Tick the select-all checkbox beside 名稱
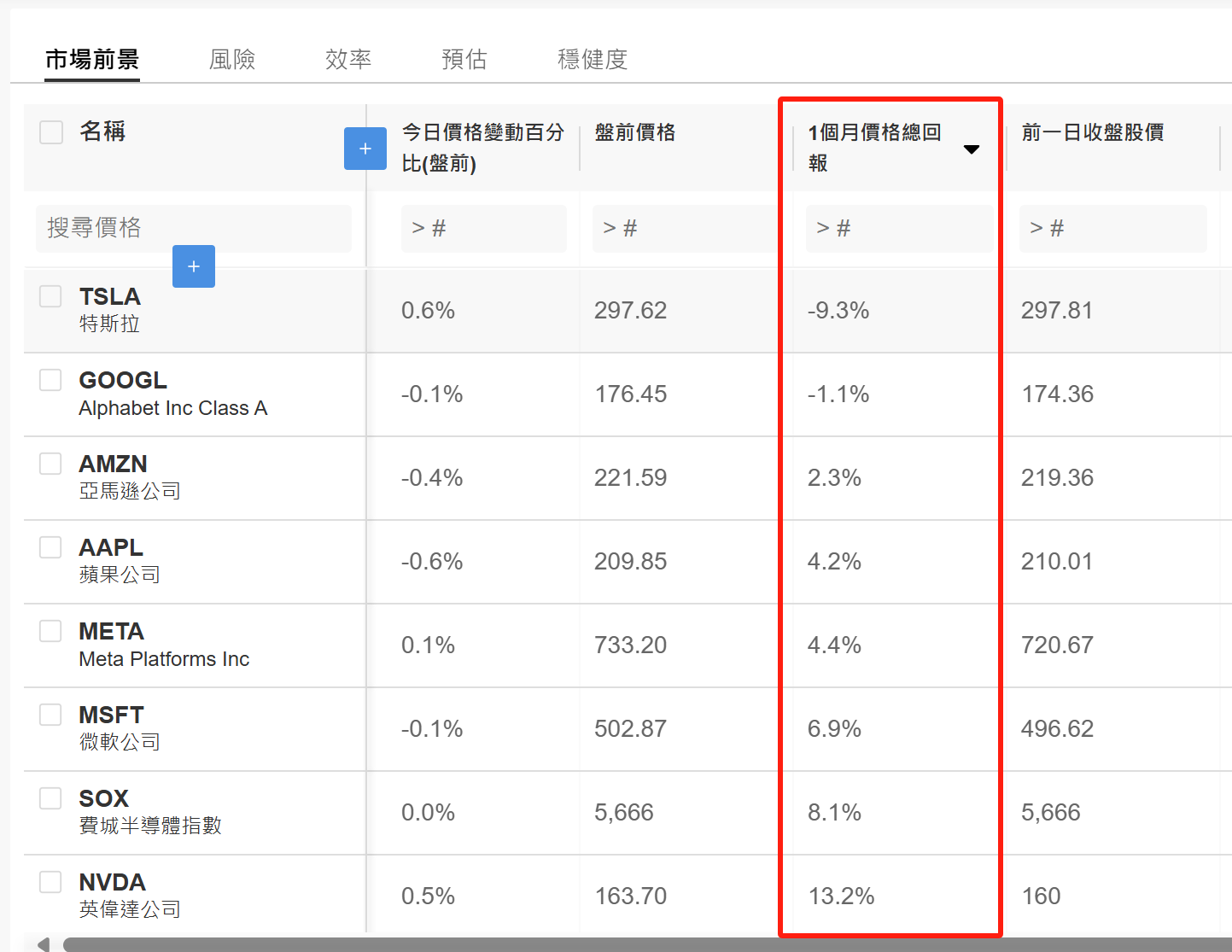This screenshot has width=1232, height=952. point(51,132)
